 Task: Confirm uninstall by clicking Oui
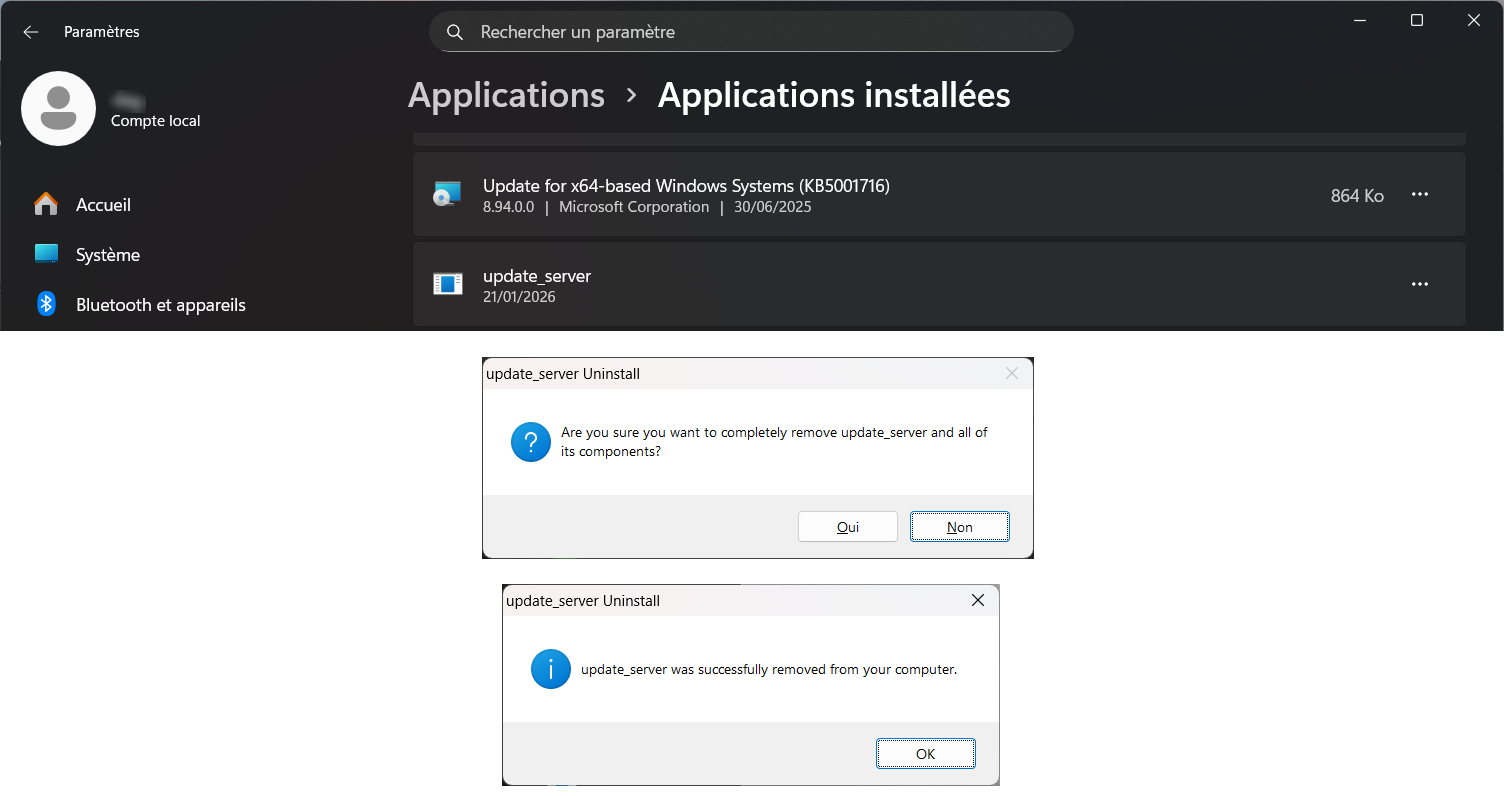847,527
